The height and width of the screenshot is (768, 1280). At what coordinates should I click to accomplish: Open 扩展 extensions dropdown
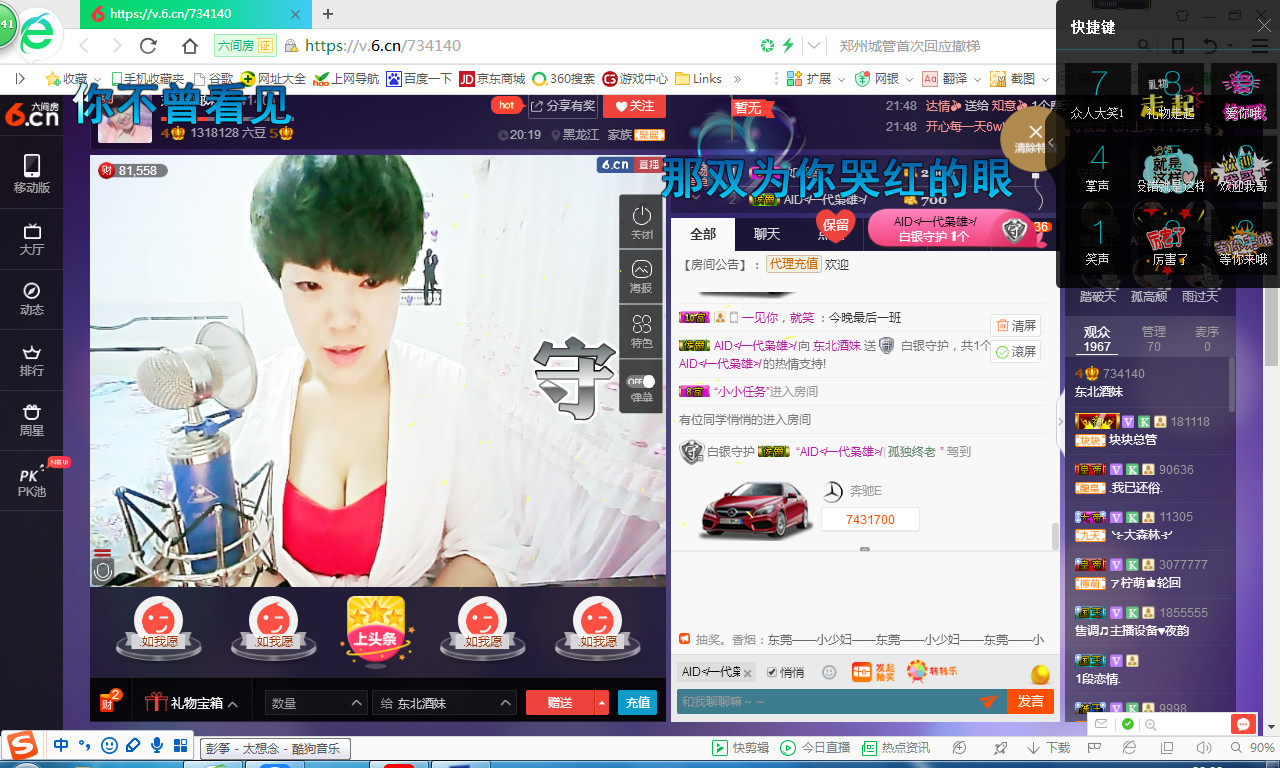coord(814,78)
